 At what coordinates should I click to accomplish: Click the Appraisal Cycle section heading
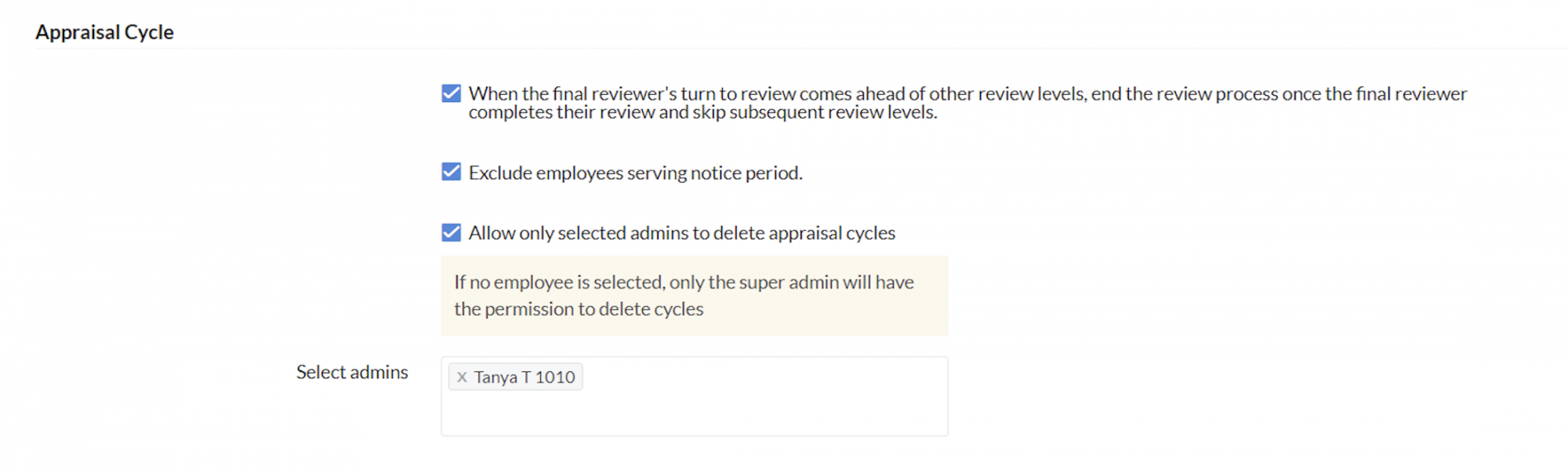tap(104, 32)
